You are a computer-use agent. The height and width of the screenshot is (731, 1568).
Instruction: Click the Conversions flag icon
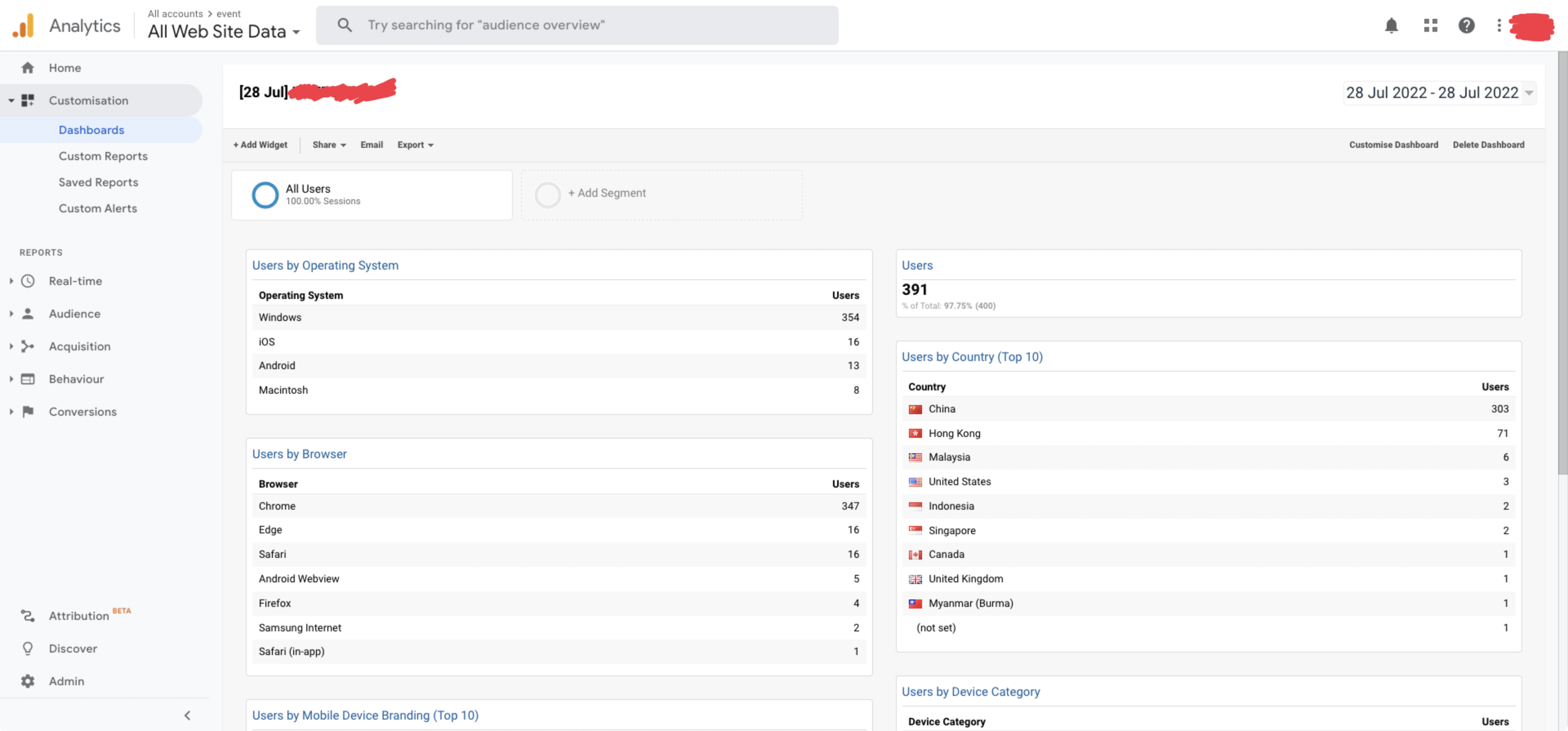tap(28, 412)
